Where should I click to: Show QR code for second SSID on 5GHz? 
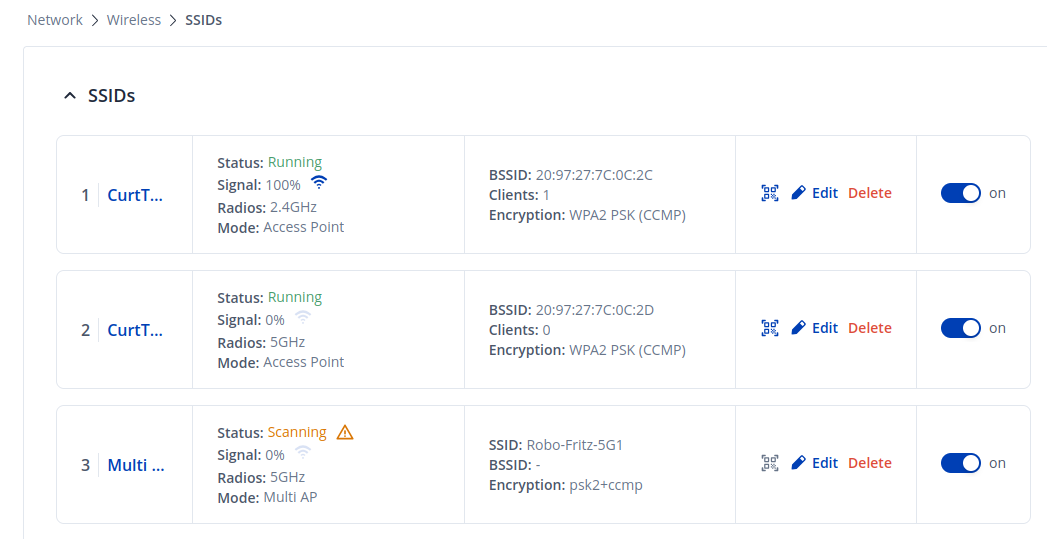click(769, 328)
